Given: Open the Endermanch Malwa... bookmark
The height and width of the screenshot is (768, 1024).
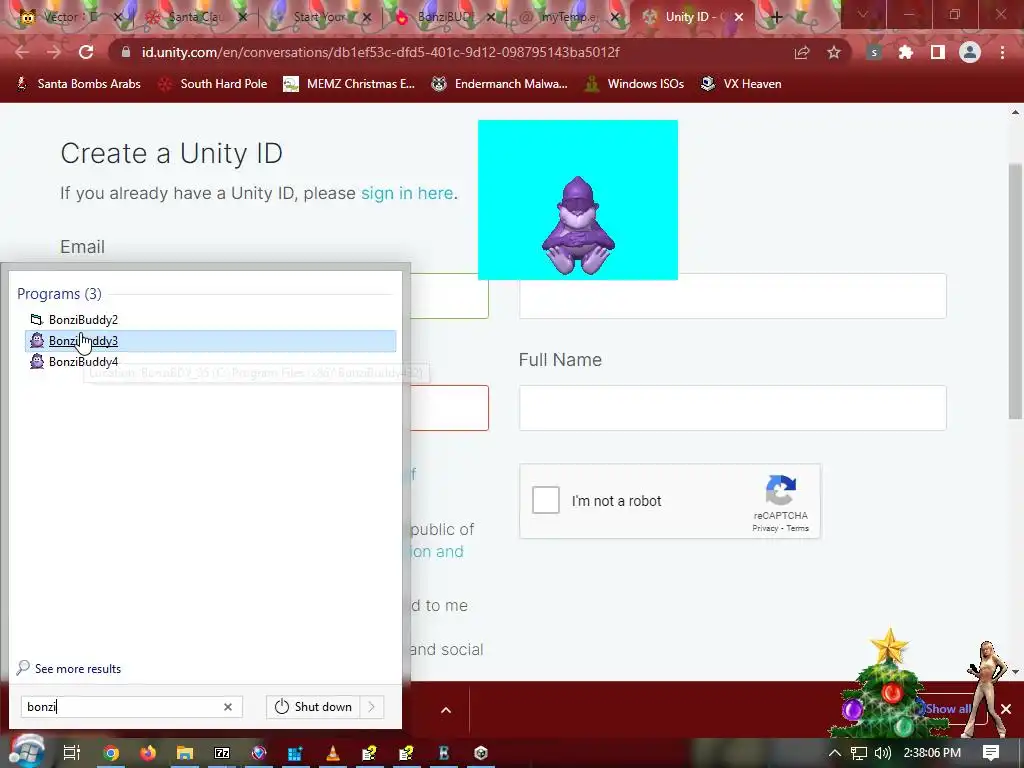Looking at the screenshot, I should (x=500, y=84).
